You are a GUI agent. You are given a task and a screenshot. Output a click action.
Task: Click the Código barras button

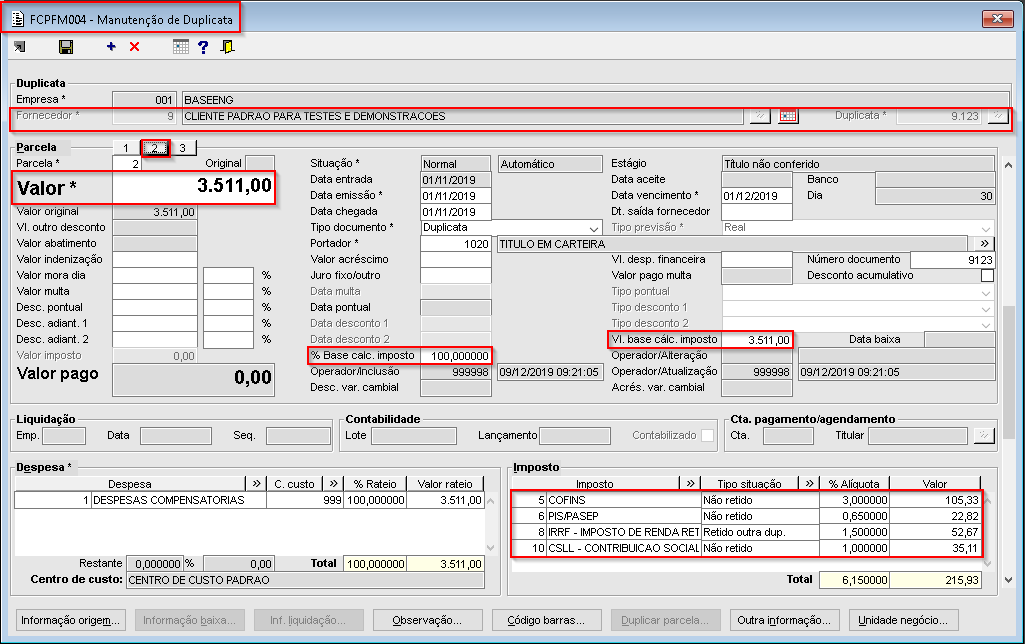(546, 620)
